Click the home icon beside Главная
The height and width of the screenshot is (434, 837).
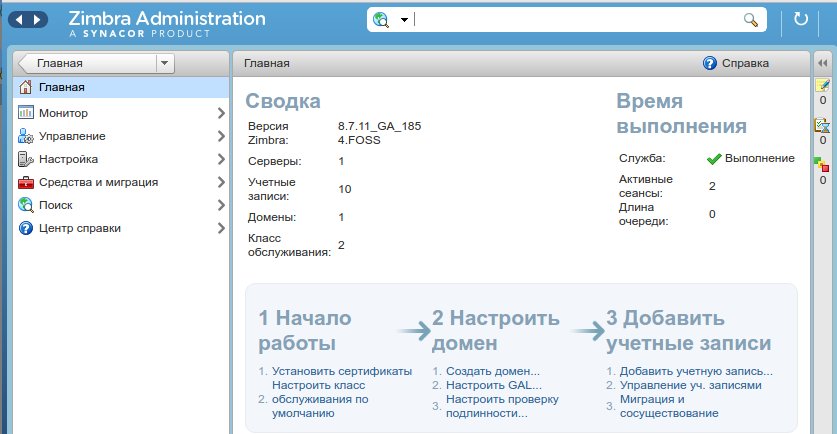(x=25, y=86)
